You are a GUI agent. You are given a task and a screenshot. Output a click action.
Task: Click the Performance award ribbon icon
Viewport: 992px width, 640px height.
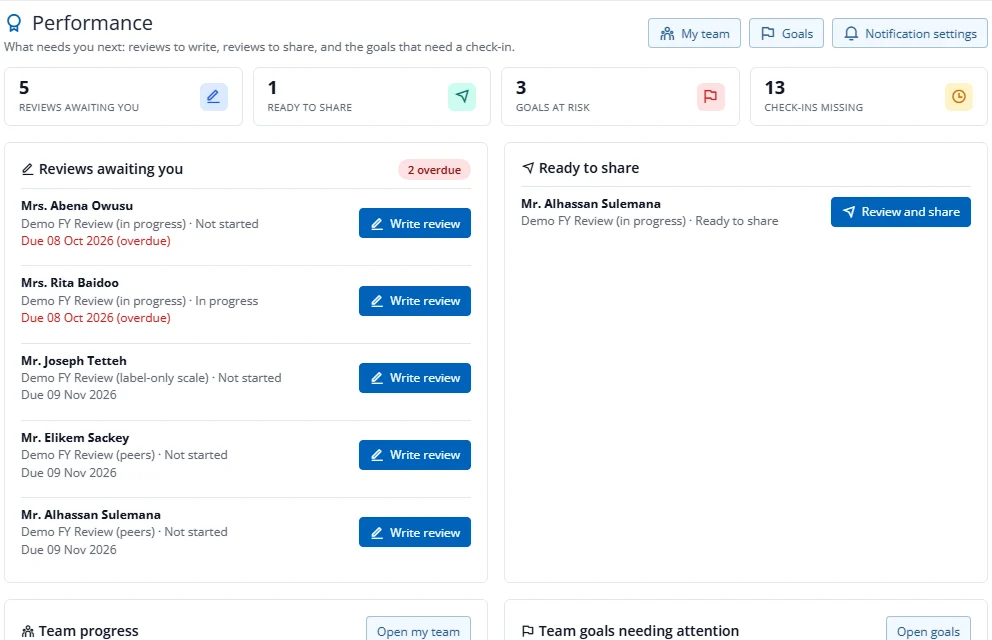(14, 23)
